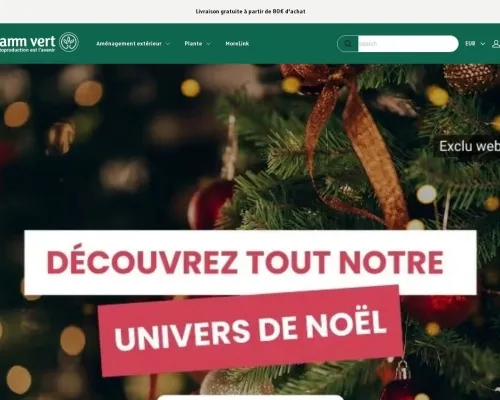Expand the chevron beside Aménagement extérieur
500x400 pixels.
pos(168,44)
